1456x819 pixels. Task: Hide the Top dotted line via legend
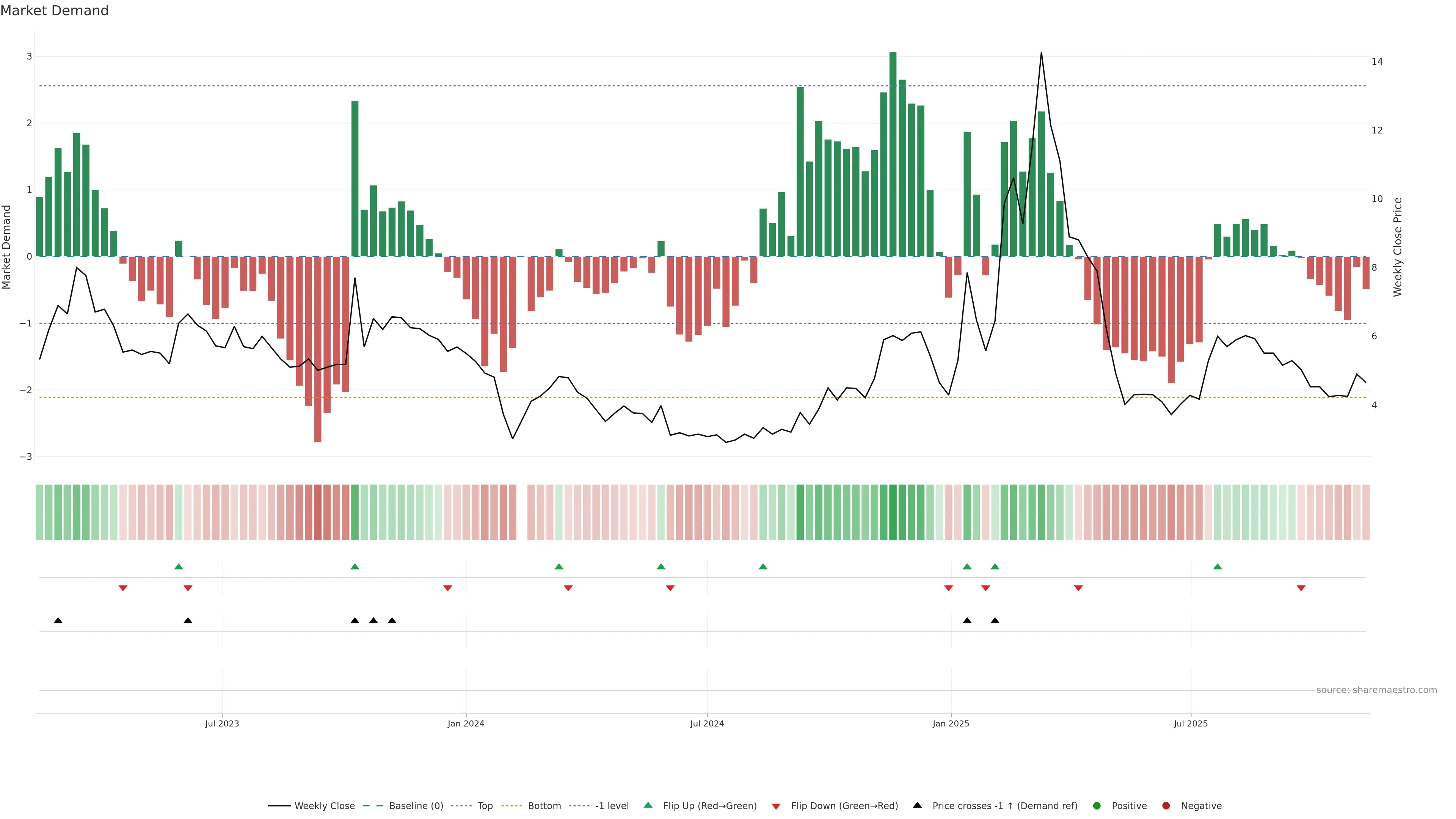coord(485,806)
